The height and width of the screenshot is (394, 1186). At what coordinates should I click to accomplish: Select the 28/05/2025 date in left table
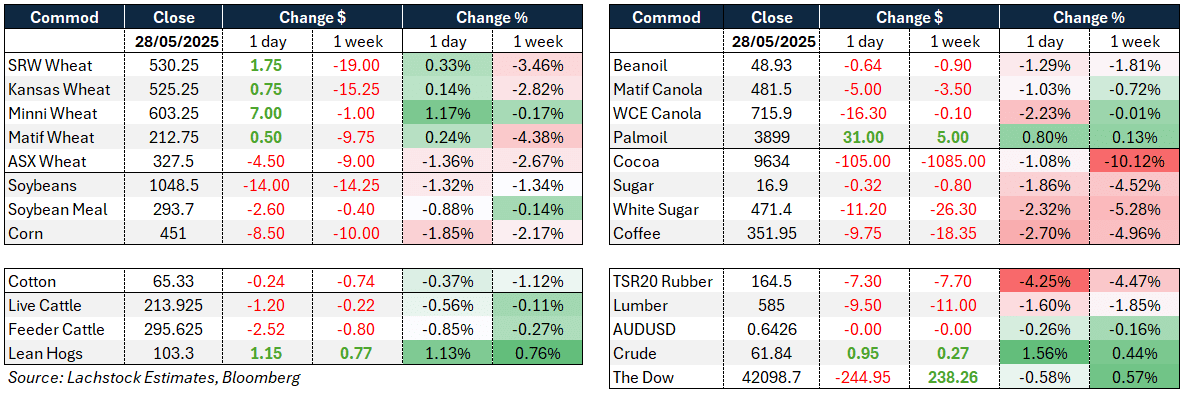click(173, 42)
